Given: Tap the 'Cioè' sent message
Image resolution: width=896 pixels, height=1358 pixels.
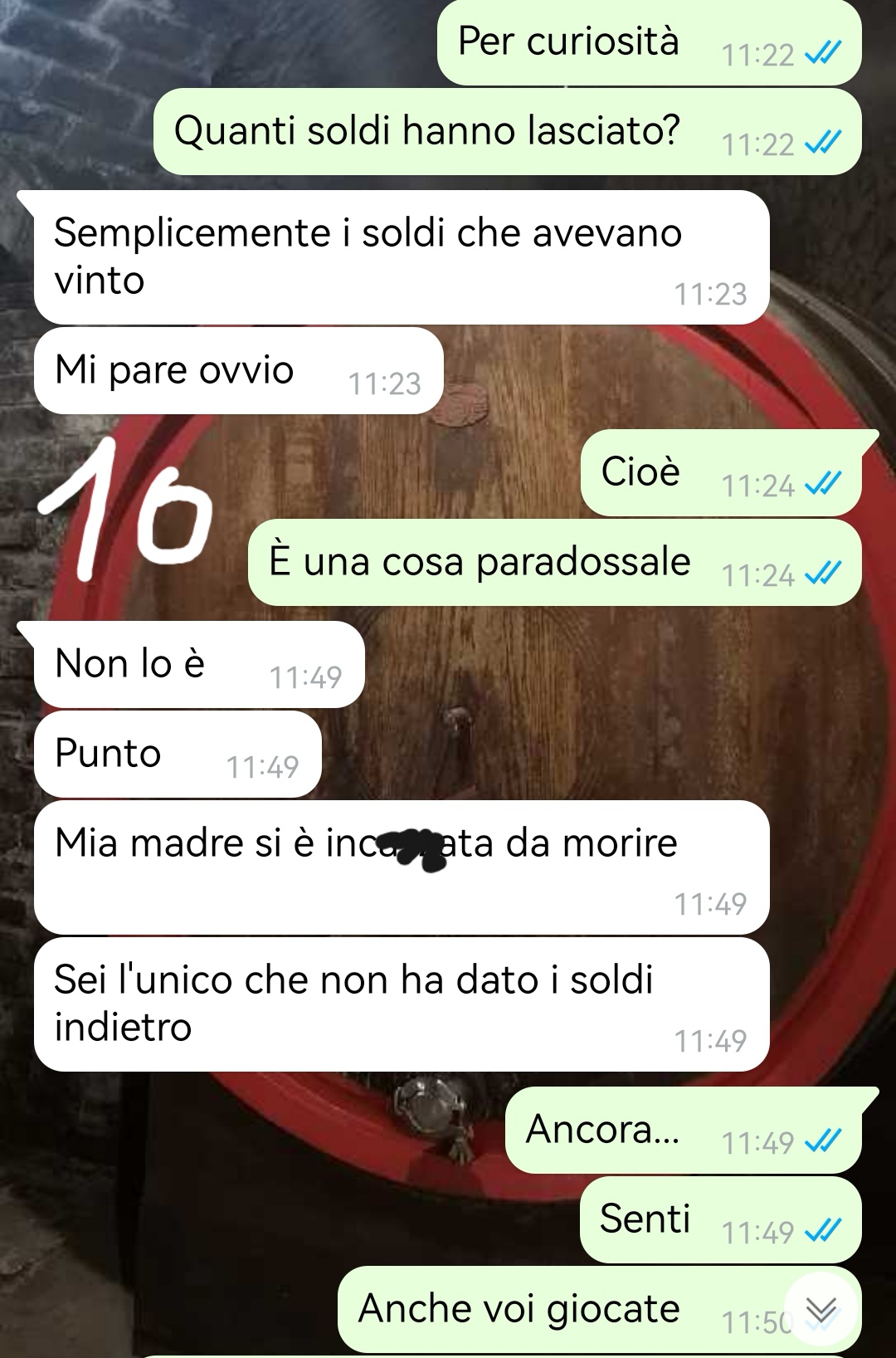Looking at the screenshot, I should pos(722,473).
